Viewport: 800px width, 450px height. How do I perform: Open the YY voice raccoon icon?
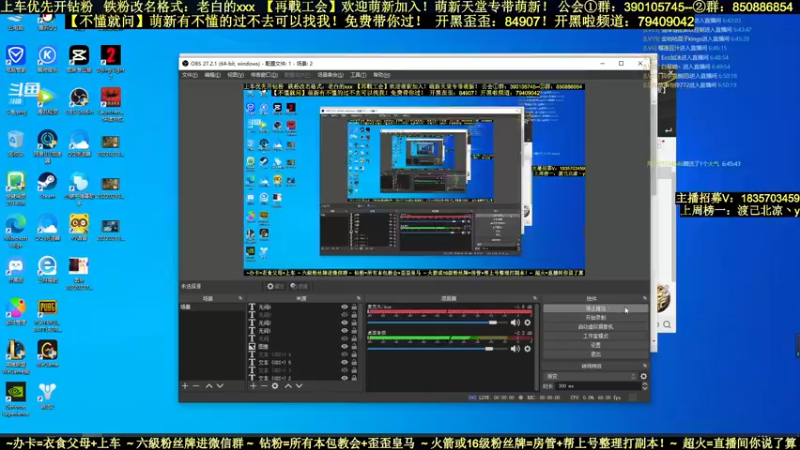point(79,224)
